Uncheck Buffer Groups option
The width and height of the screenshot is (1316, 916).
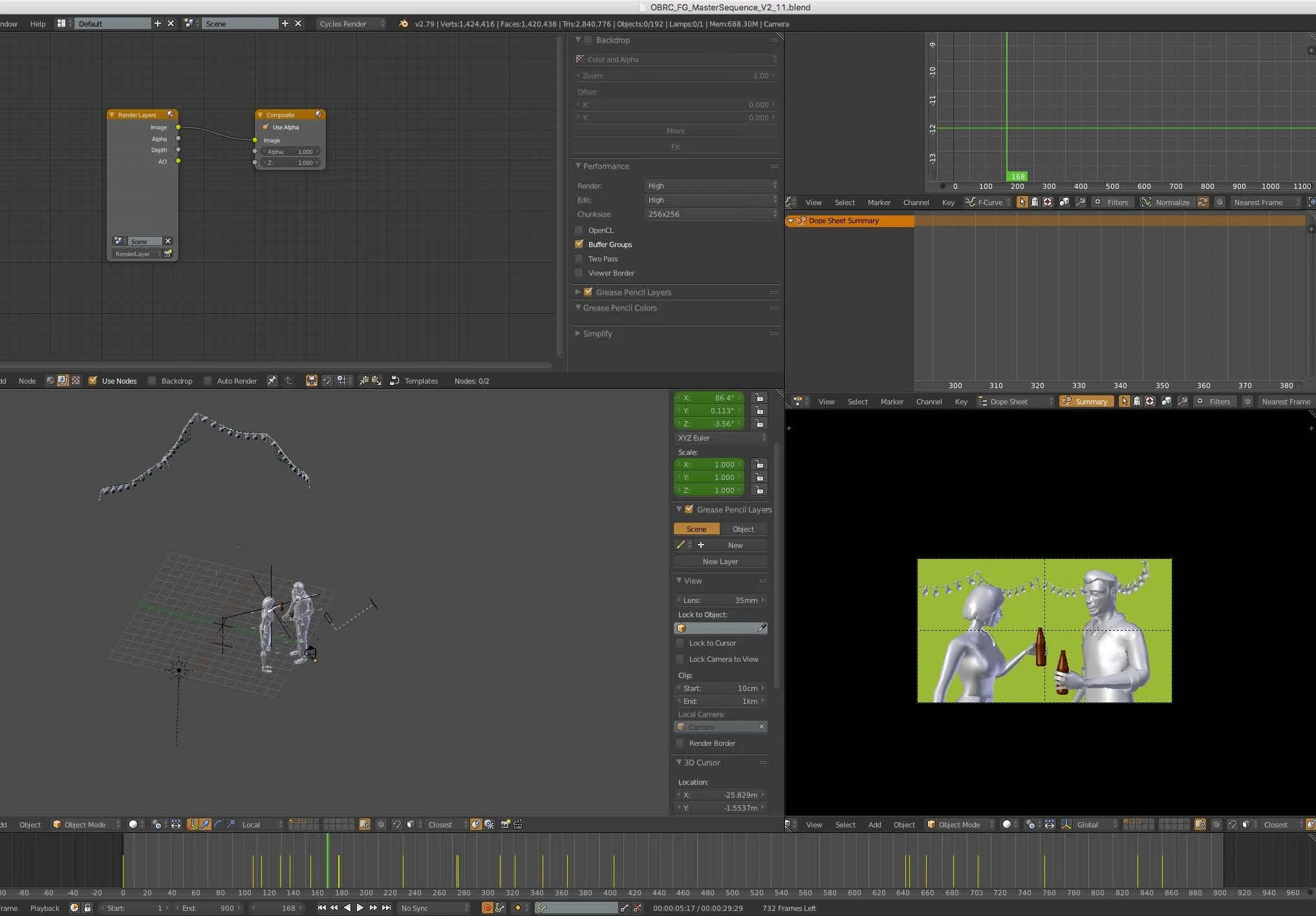coord(579,245)
